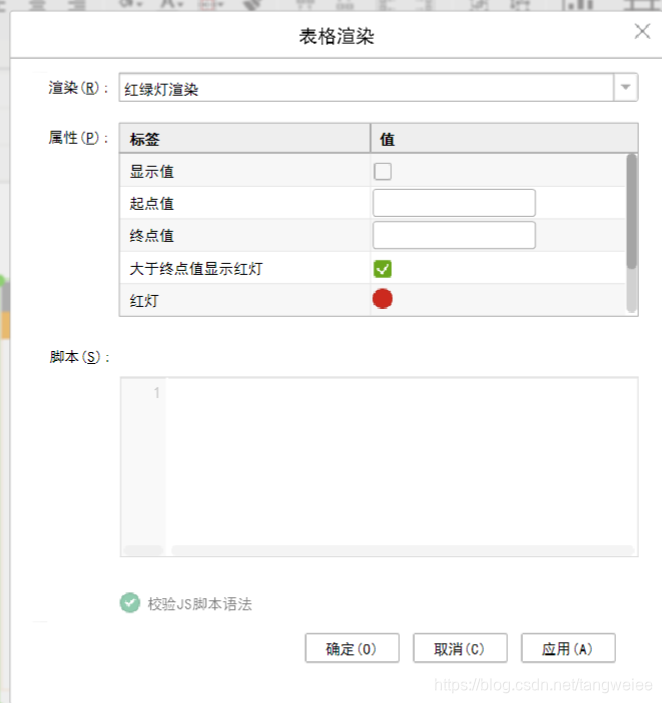This screenshot has height=703, width=662.
Task: Click the script editor horizontal scrollbar
Action: (402, 550)
